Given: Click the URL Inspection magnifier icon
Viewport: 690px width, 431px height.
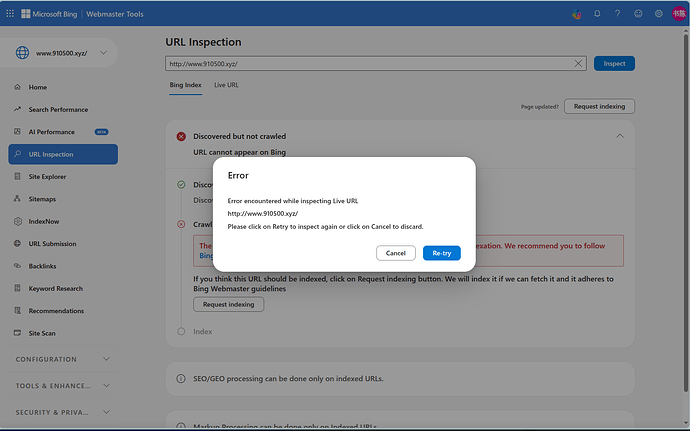Looking at the screenshot, I should [17, 154].
